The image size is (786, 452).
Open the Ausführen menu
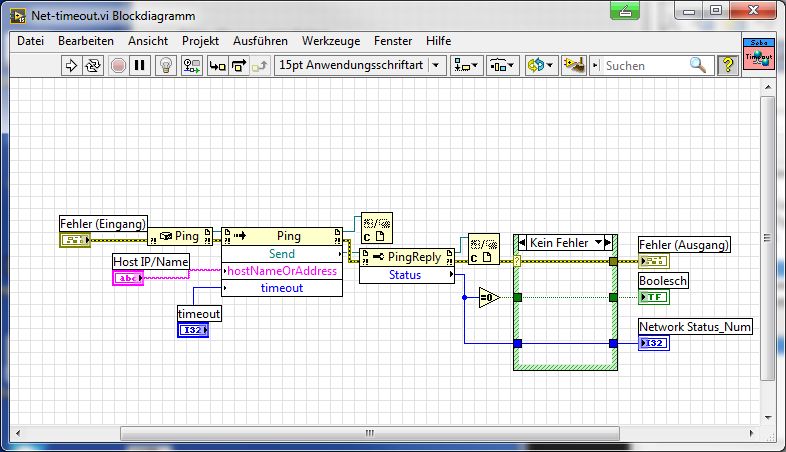click(260, 41)
